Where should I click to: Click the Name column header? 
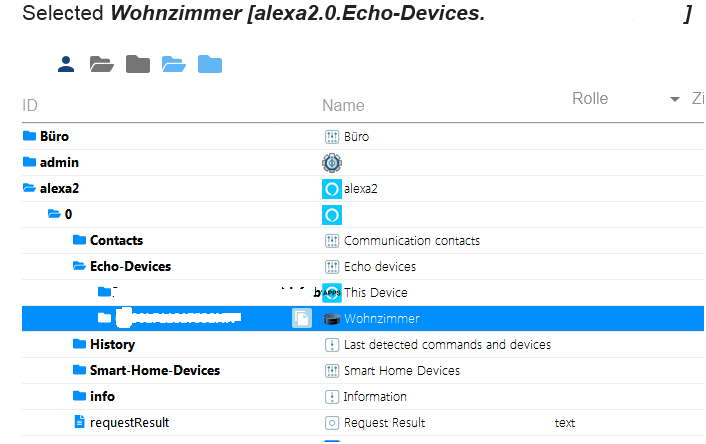point(343,105)
